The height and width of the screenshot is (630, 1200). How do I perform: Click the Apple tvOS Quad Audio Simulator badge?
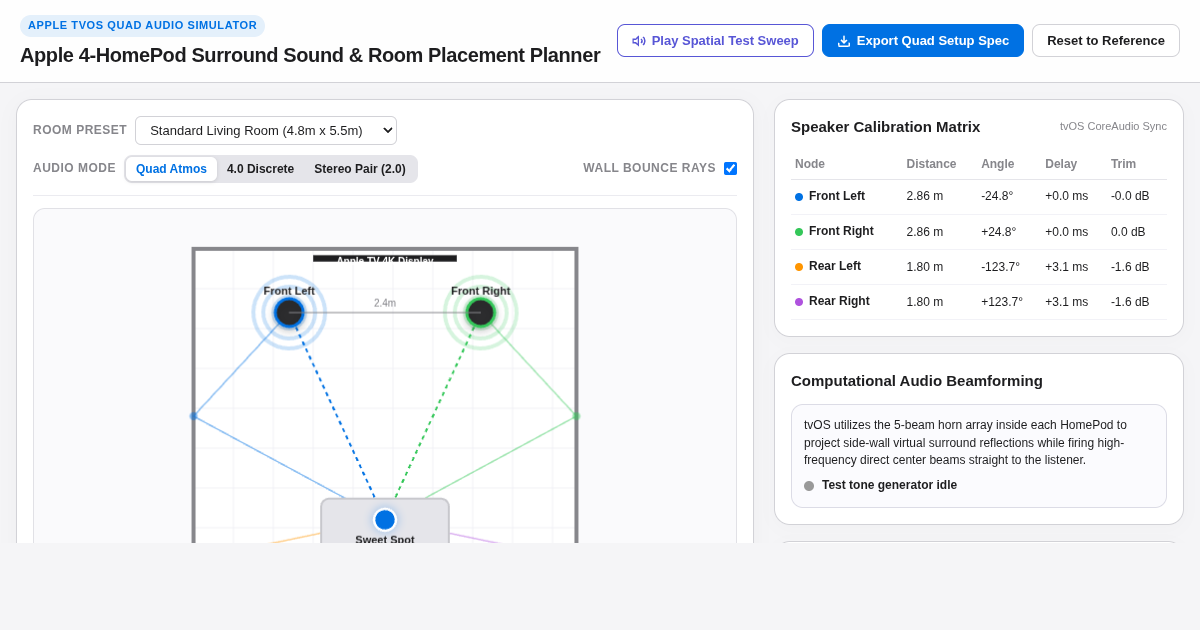(142, 26)
